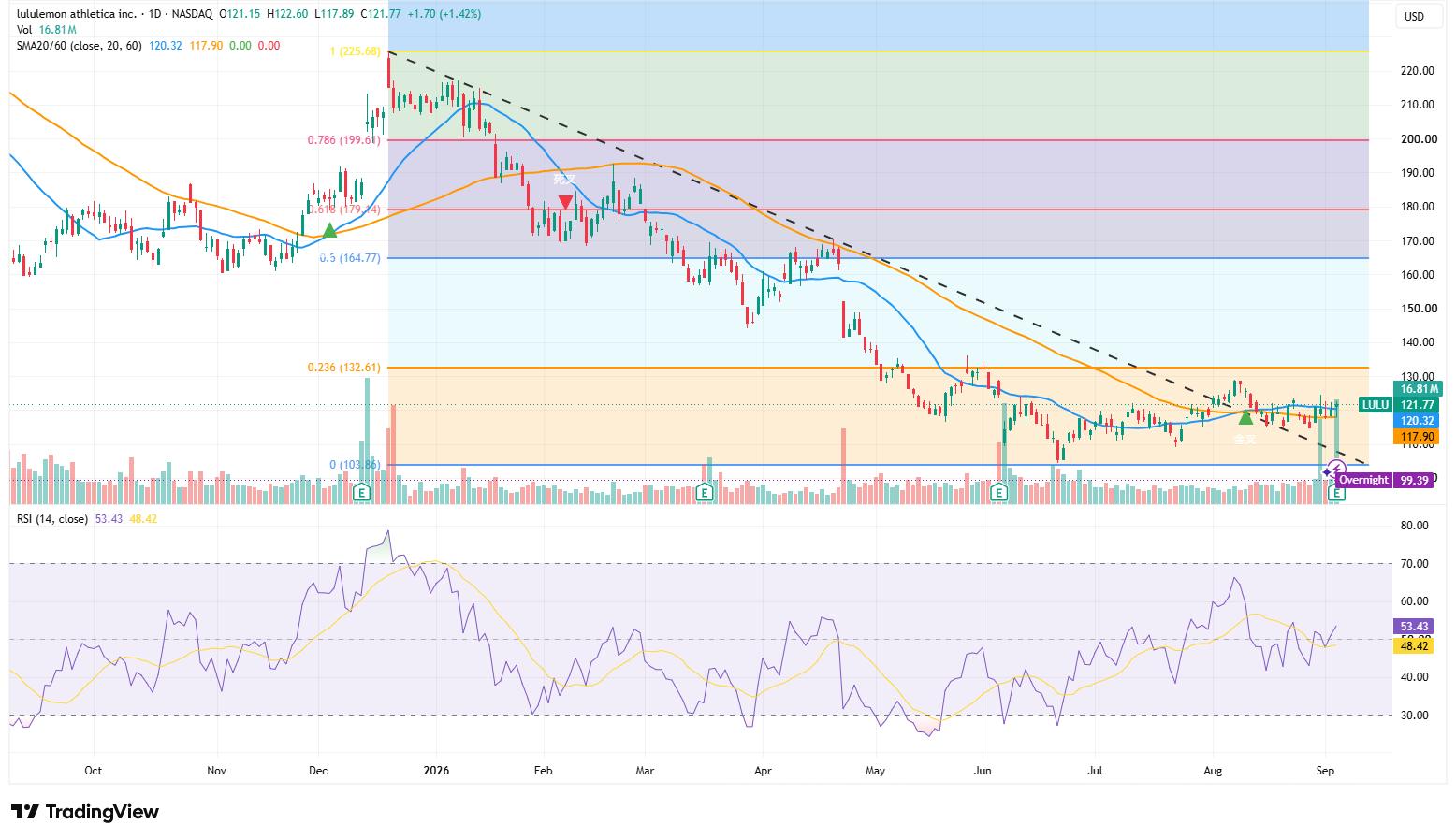Image resolution: width=1456 pixels, height=839 pixels.
Task: Select the red death-cross triangle in February
Action: pos(565,201)
